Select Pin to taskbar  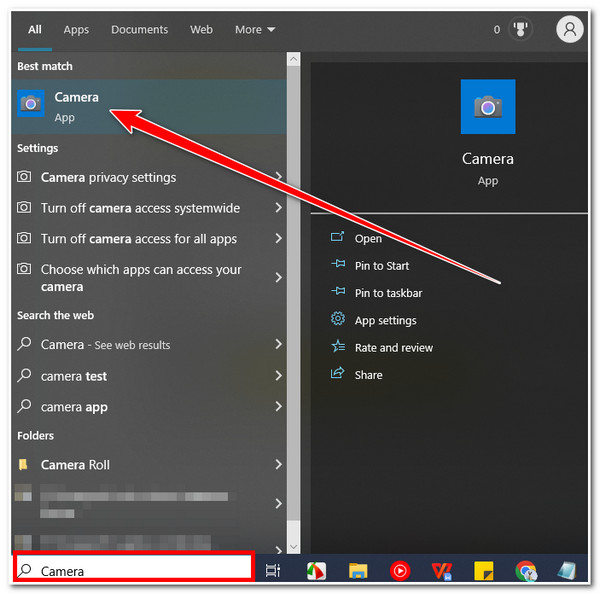388,293
